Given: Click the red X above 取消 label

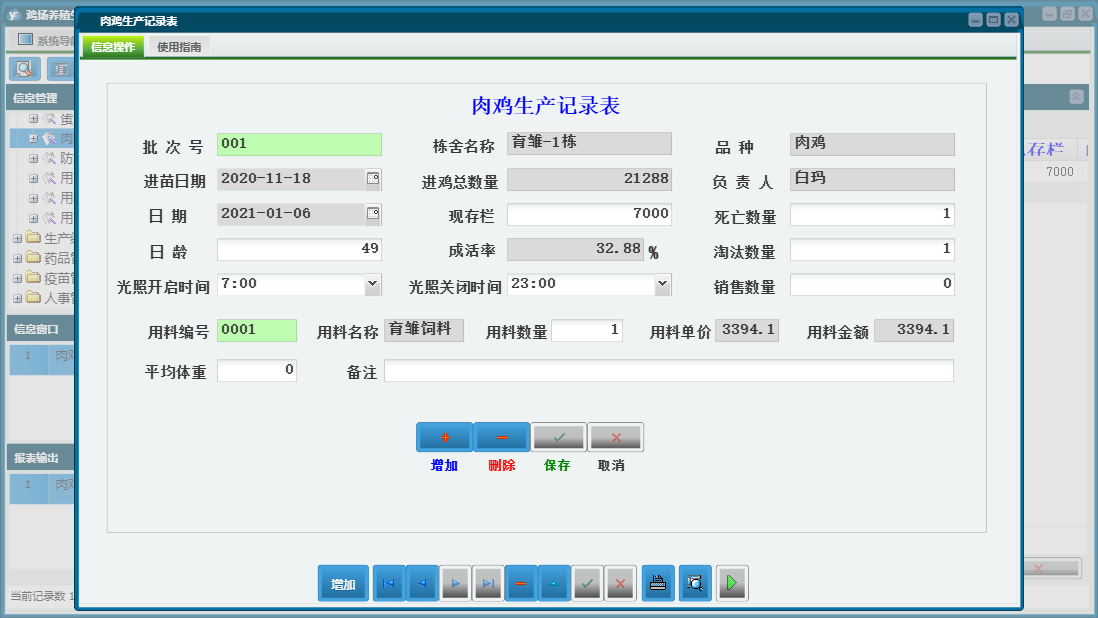Looking at the screenshot, I should pyautogui.click(x=616, y=437).
